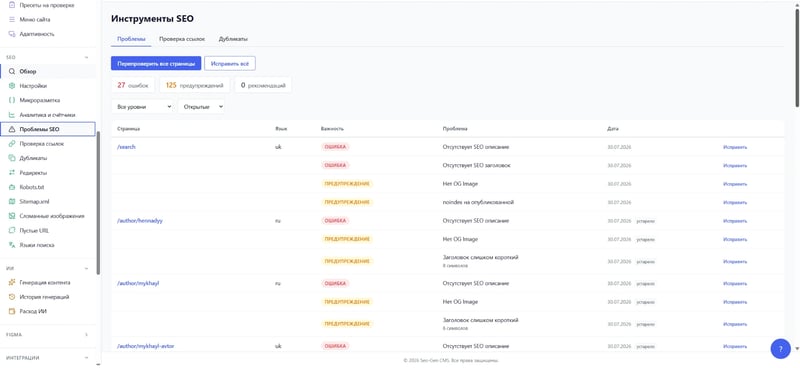The height and width of the screenshot is (368, 800).
Task: Open Генерация контента sparkle icon
Action: [x=12, y=282]
